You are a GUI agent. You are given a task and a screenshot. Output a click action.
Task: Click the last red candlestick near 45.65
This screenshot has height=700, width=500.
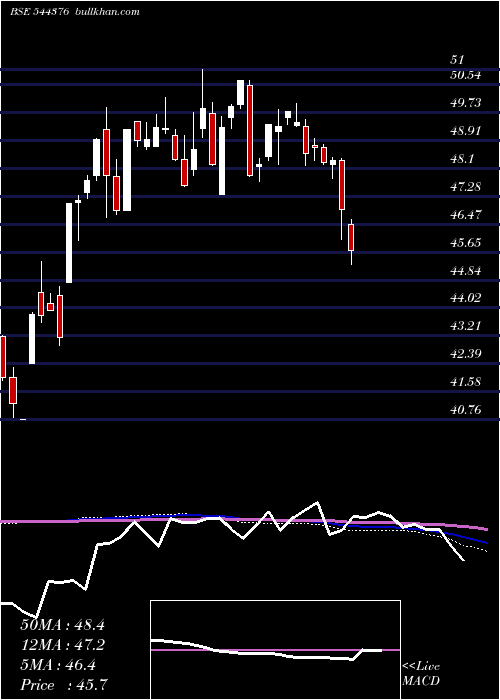pyautogui.click(x=351, y=238)
